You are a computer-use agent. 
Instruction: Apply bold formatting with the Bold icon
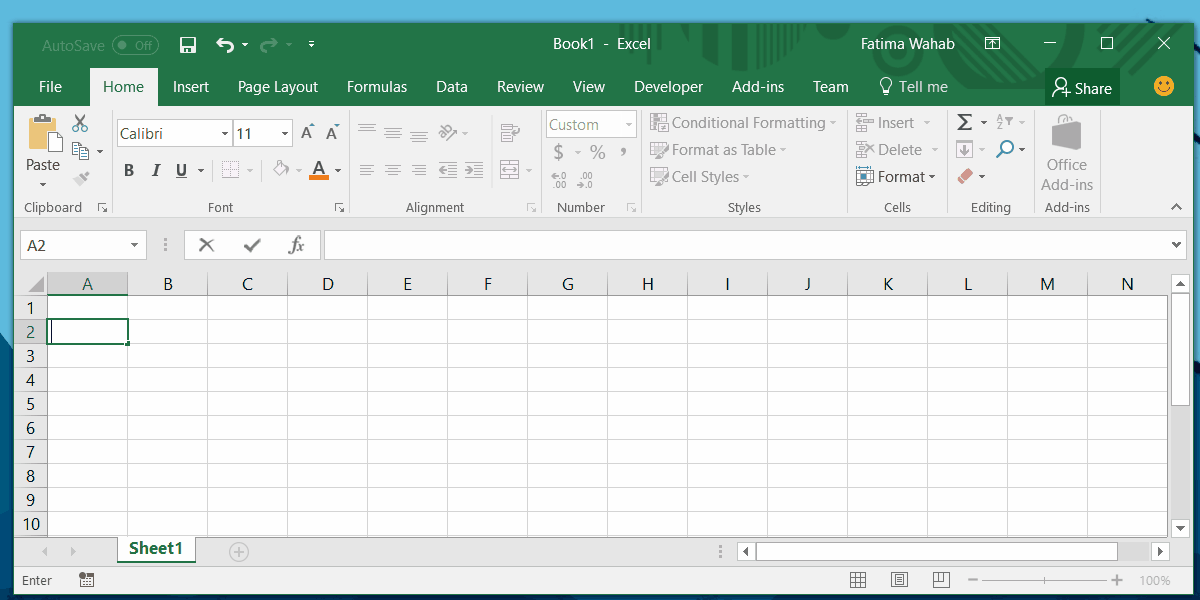(128, 170)
